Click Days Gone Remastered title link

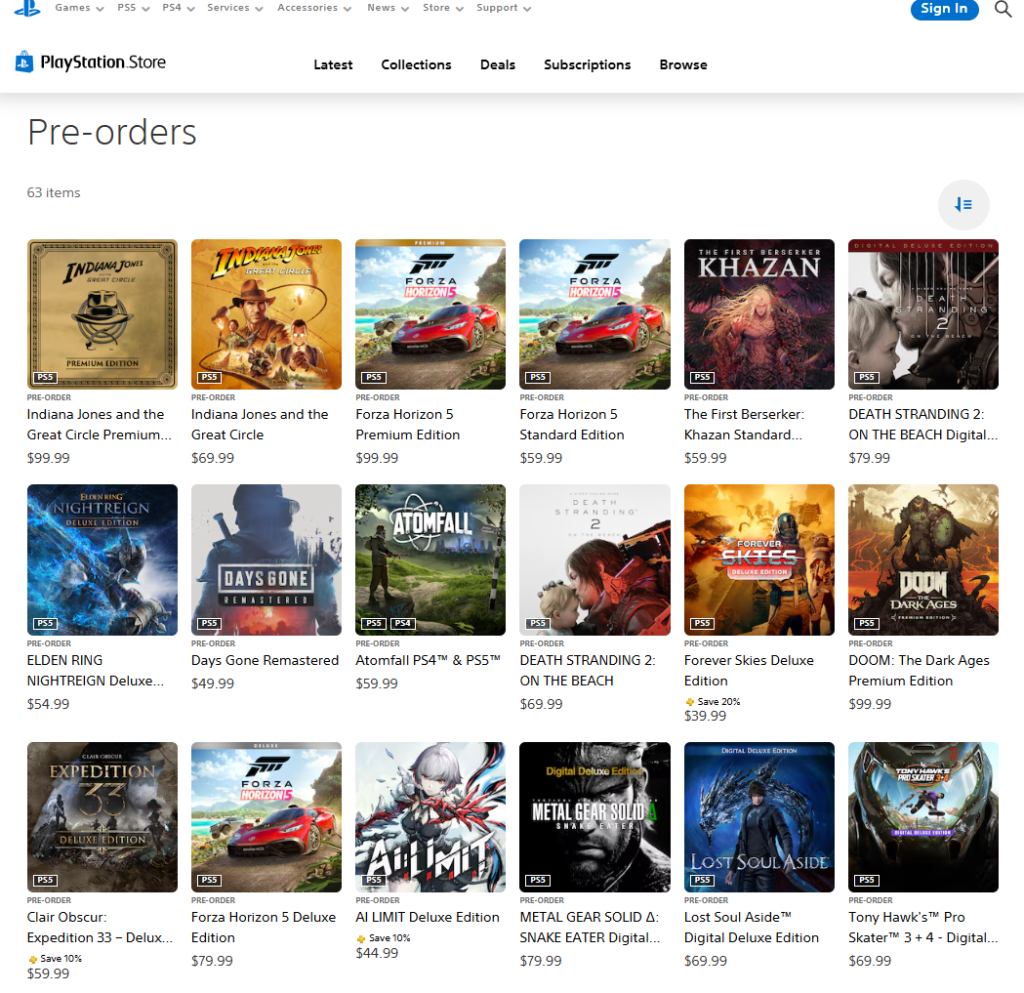click(265, 660)
